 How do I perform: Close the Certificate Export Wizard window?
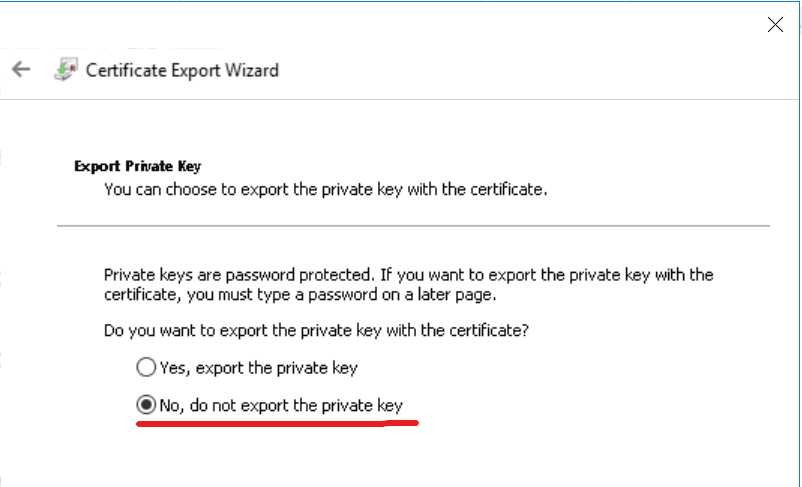775,25
